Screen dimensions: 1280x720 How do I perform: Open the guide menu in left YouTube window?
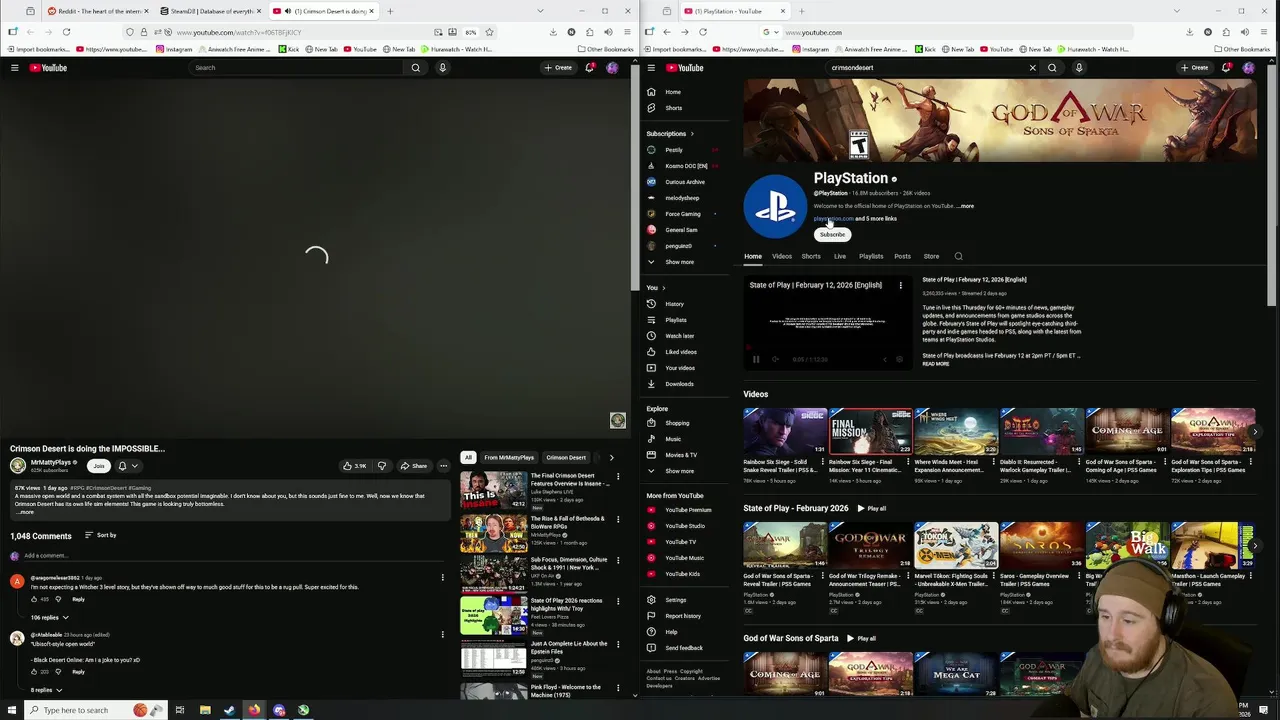[14, 68]
